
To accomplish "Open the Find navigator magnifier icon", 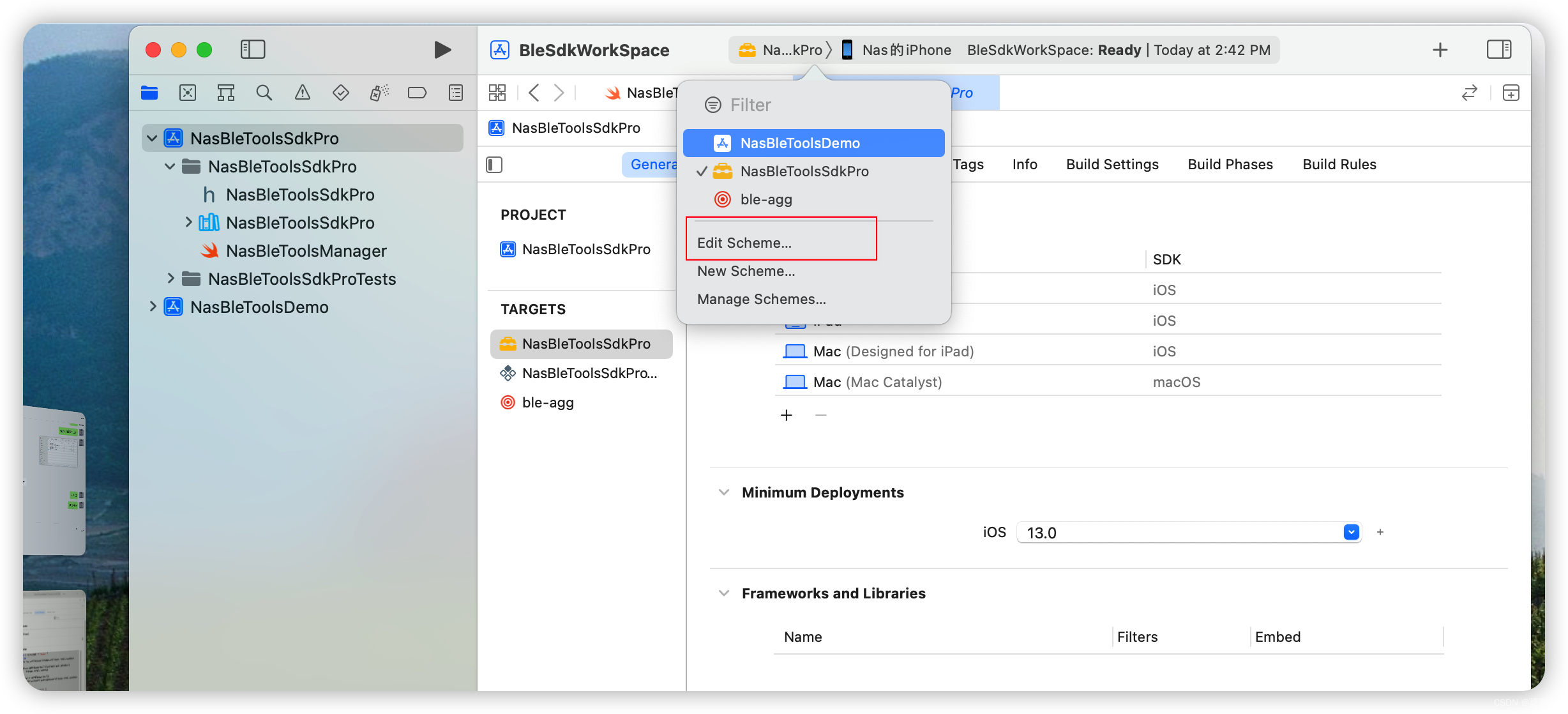I will [x=264, y=93].
